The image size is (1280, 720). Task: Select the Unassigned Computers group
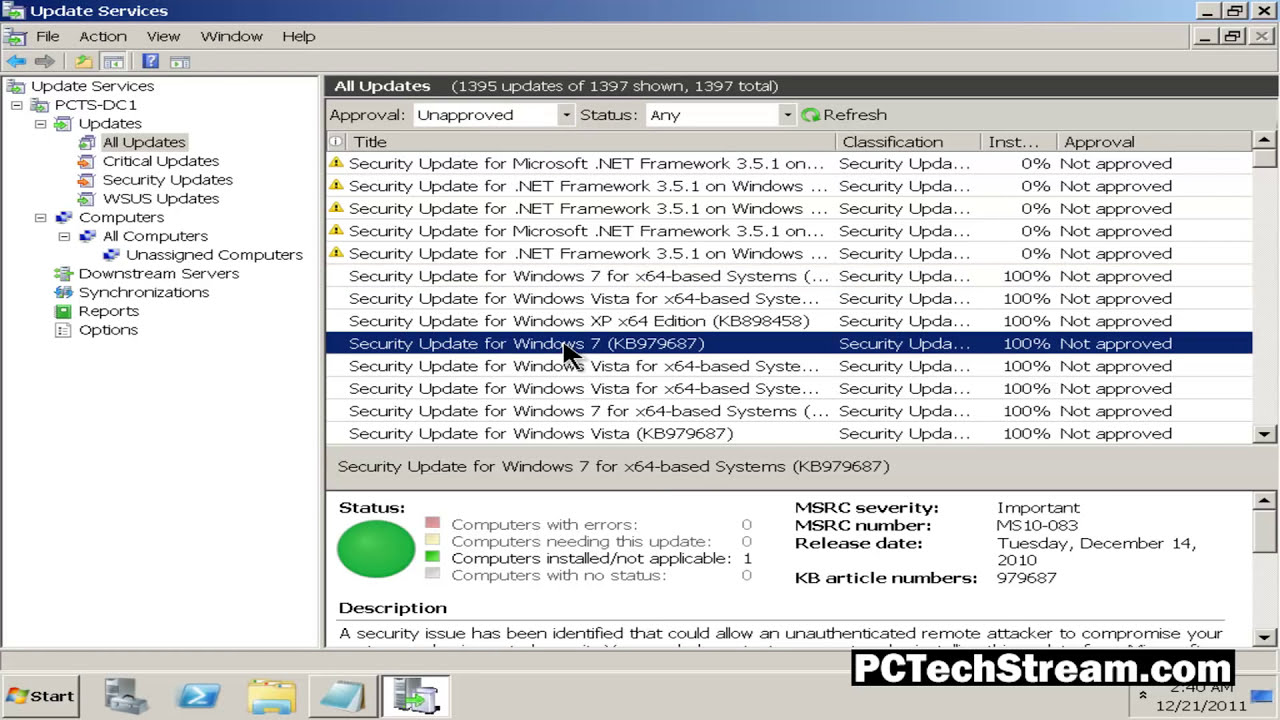click(214, 255)
